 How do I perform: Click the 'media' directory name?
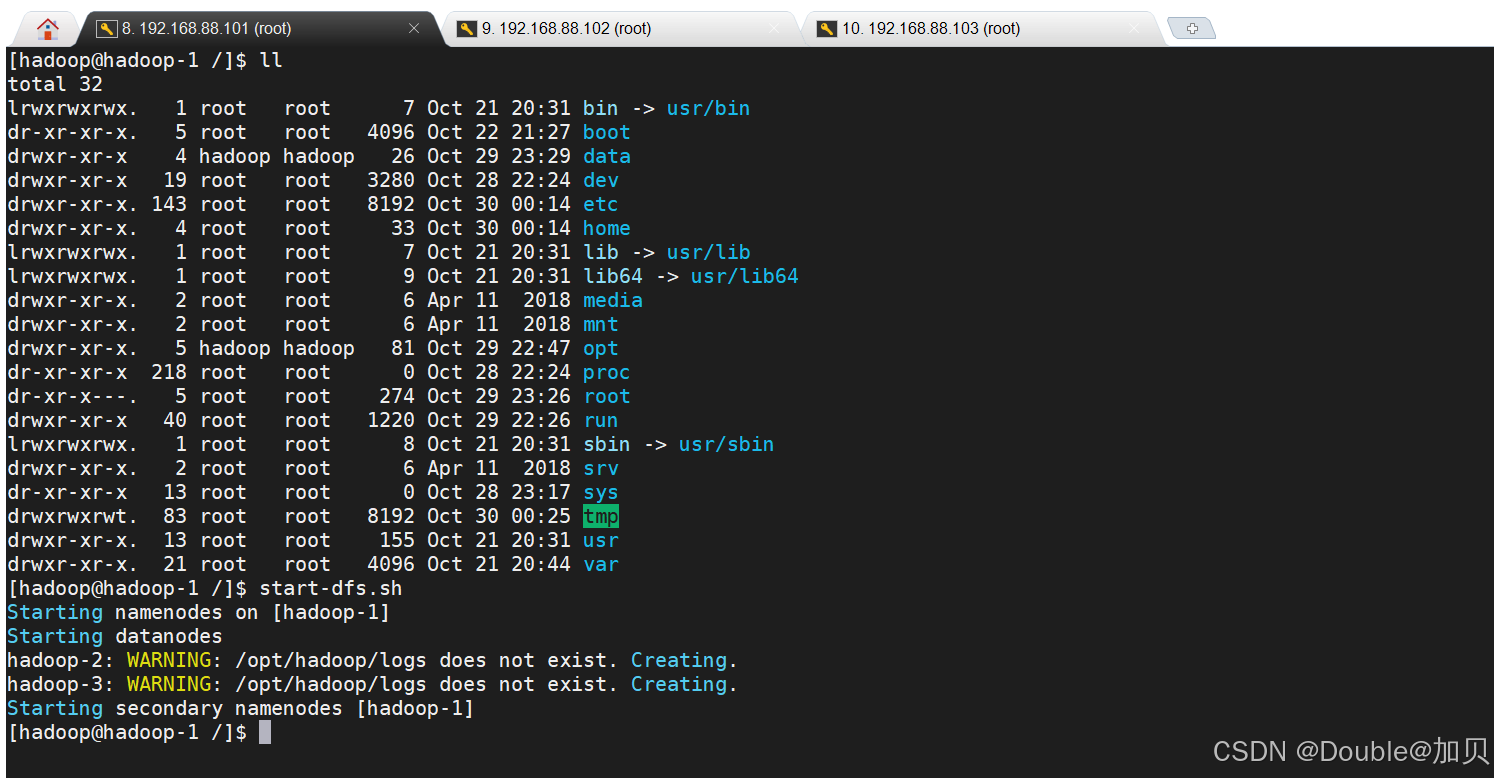point(613,300)
